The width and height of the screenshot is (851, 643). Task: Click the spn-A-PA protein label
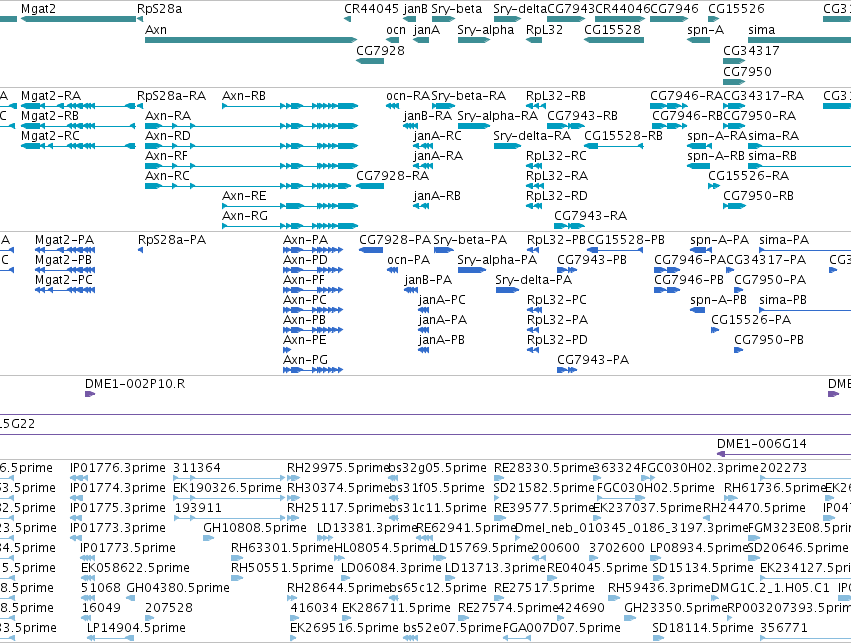pyautogui.click(x=720, y=240)
